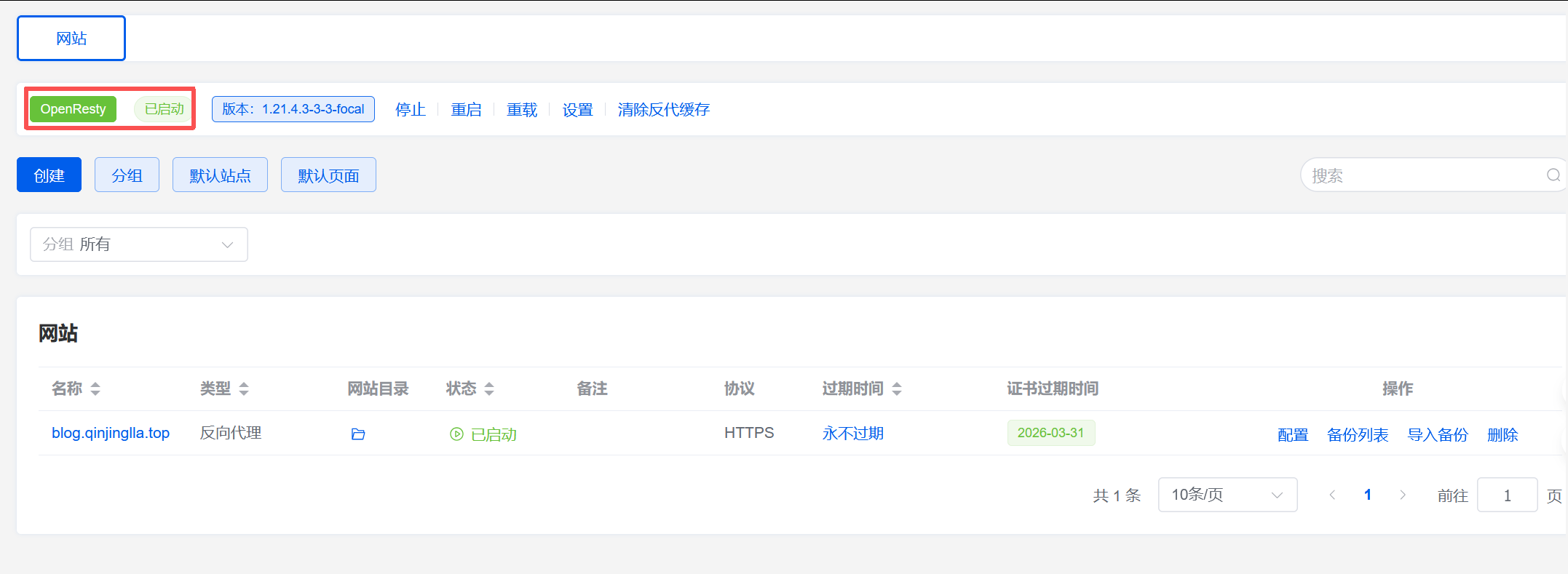Click the 停止 OpenResty link
1568x574 pixels.
point(410,110)
